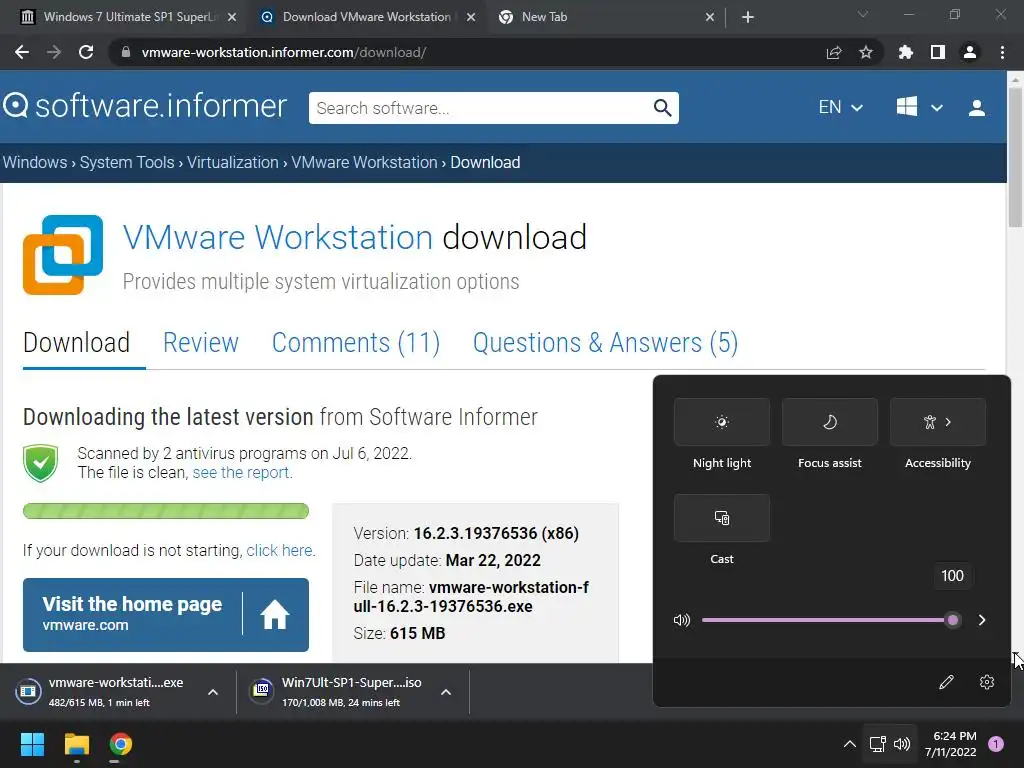Open options for the vmware exe download

pyautogui.click(x=213, y=692)
